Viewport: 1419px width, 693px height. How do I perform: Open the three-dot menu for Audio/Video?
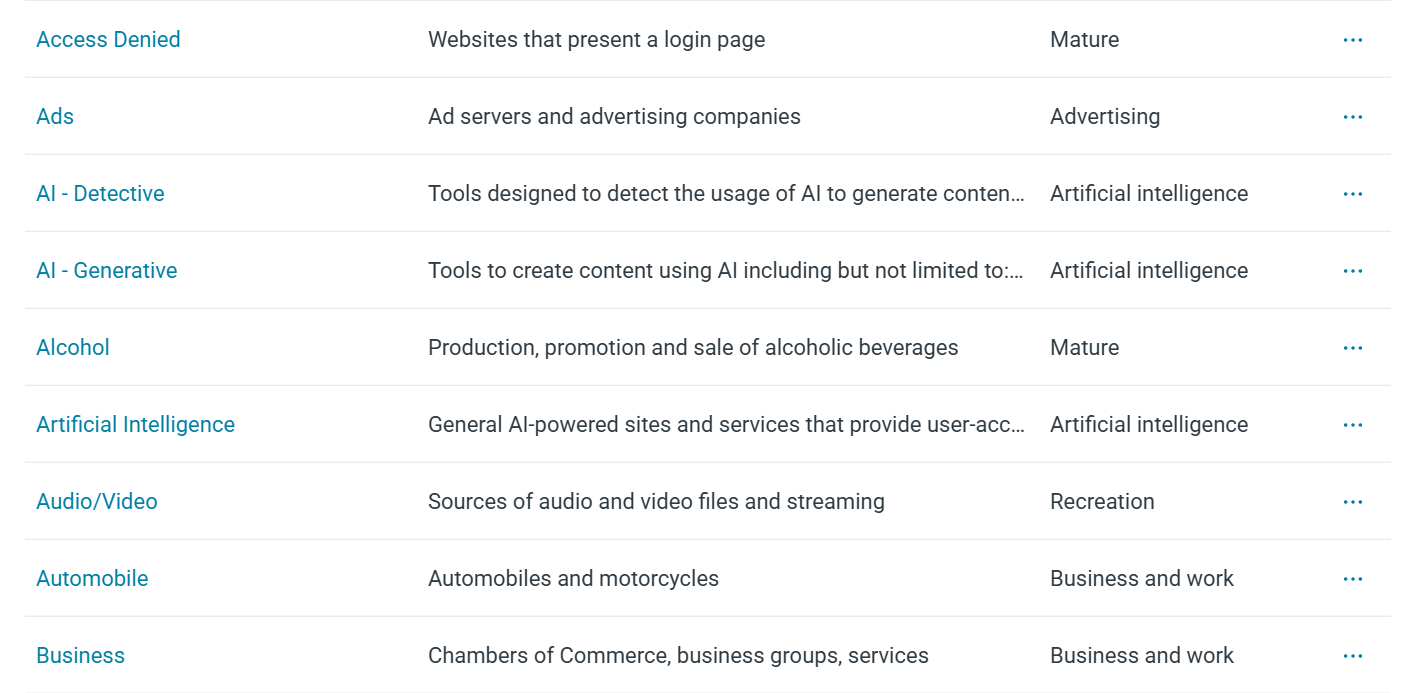point(1353,502)
